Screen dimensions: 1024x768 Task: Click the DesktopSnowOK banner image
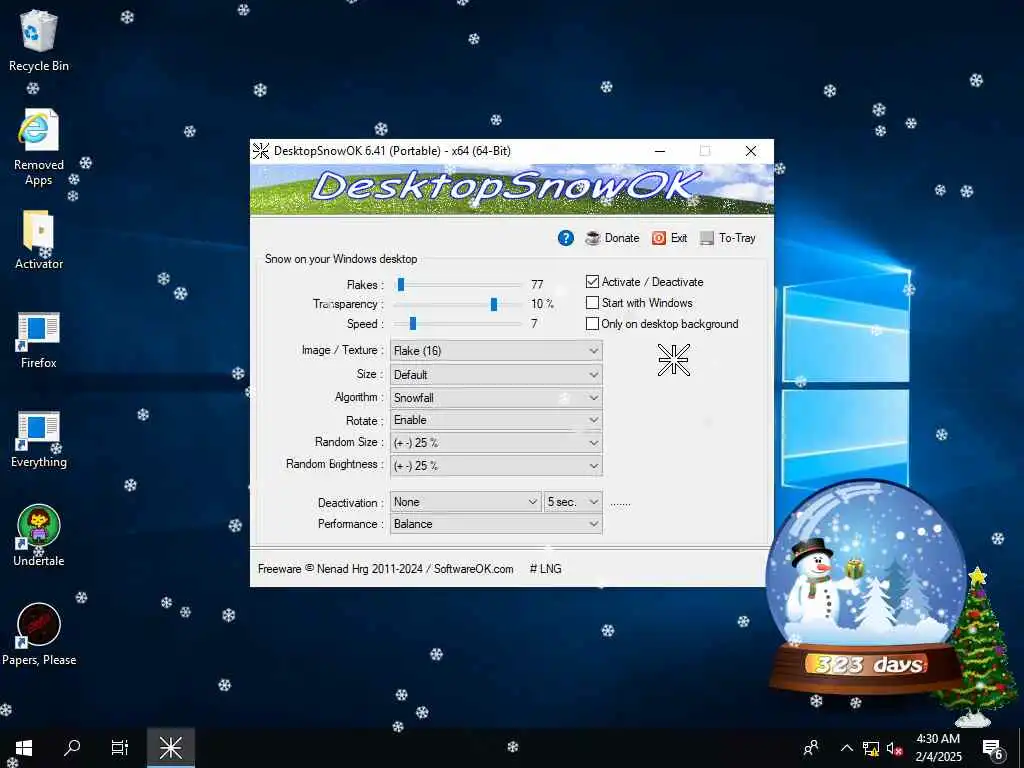click(512, 189)
